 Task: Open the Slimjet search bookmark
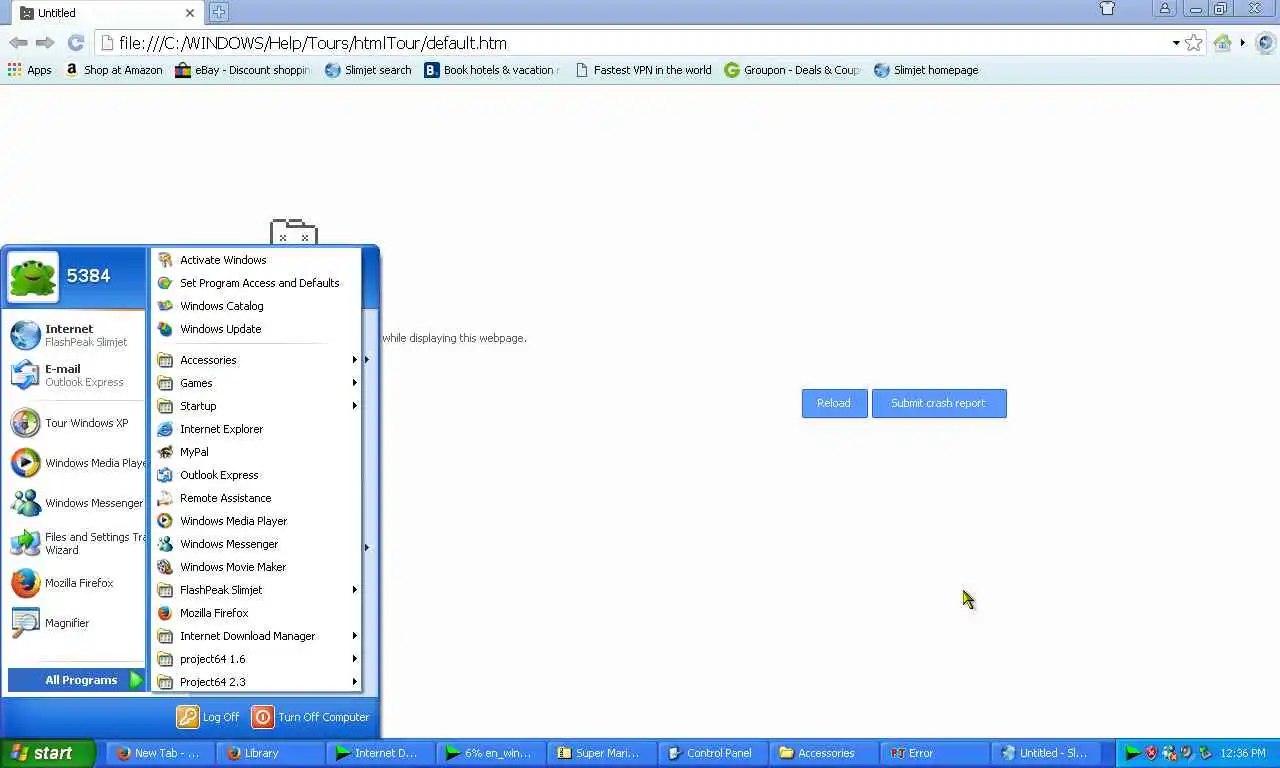pyautogui.click(x=368, y=70)
